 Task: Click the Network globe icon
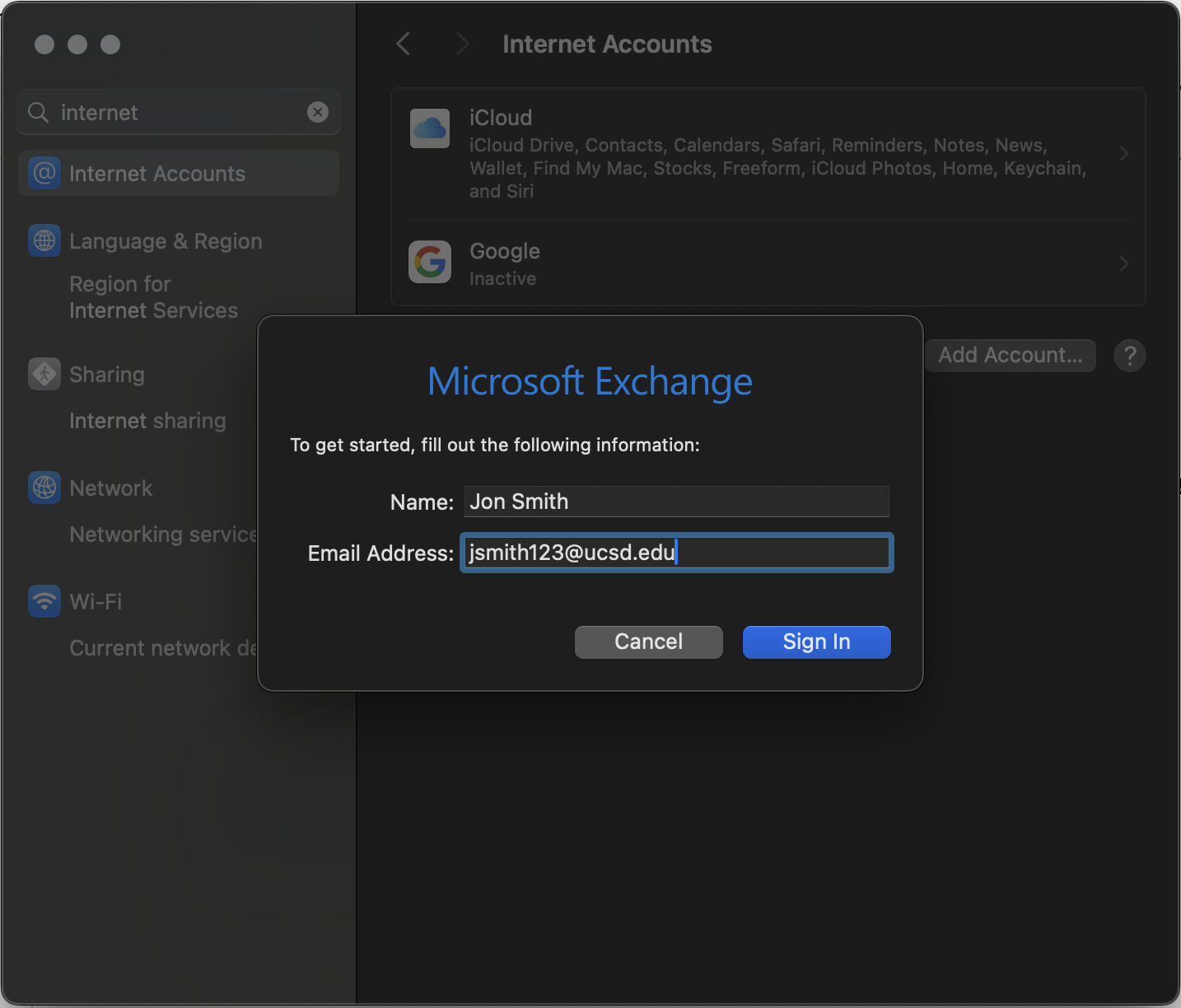pyautogui.click(x=44, y=488)
